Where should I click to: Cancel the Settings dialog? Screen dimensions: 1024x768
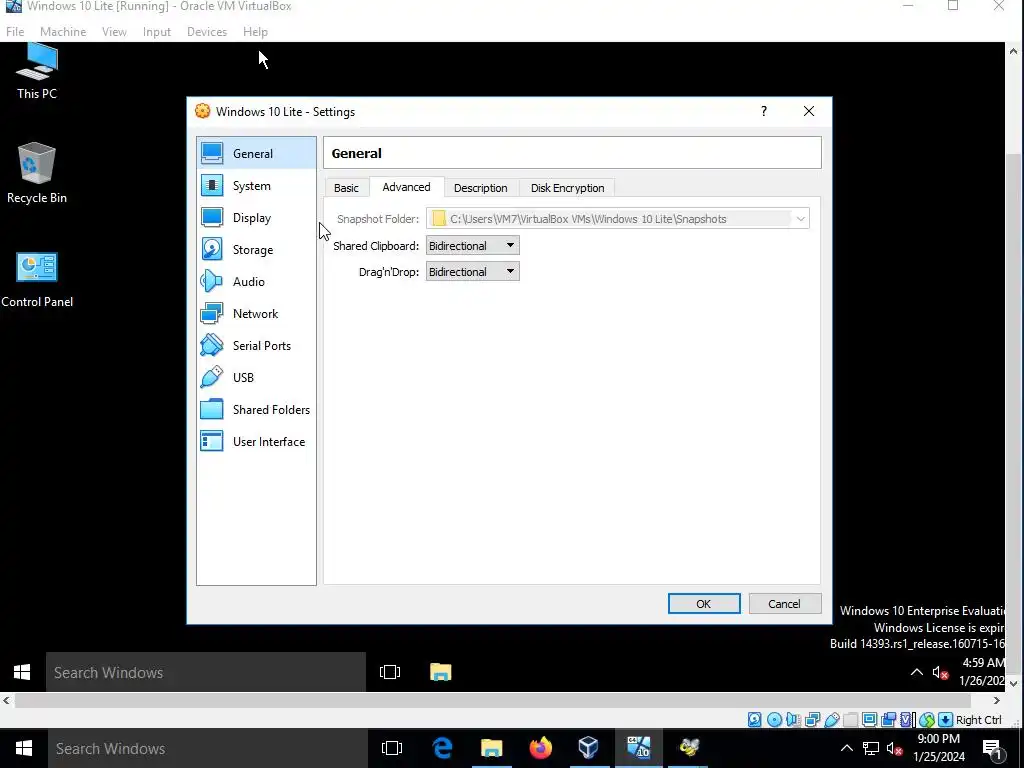click(784, 603)
